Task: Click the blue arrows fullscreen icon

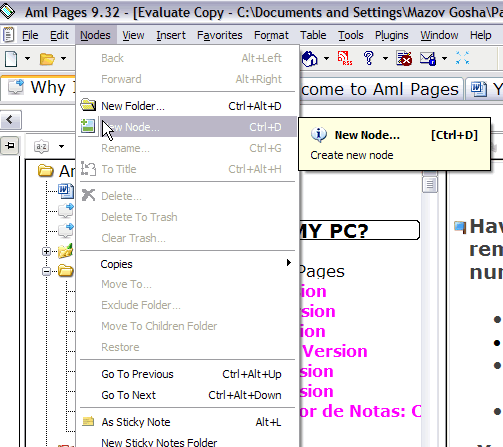Action: [462, 58]
